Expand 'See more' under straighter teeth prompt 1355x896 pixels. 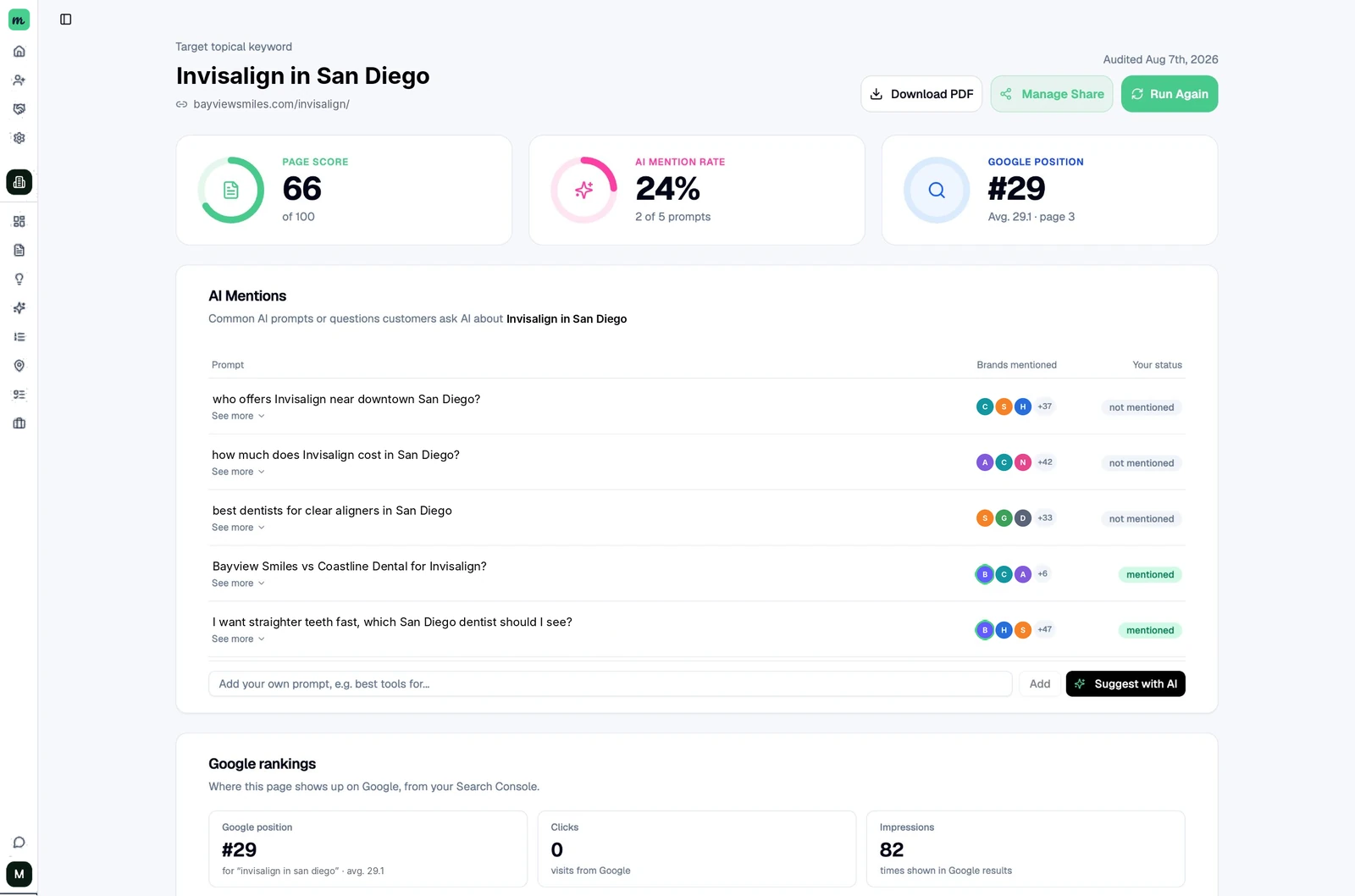coord(238,639)
